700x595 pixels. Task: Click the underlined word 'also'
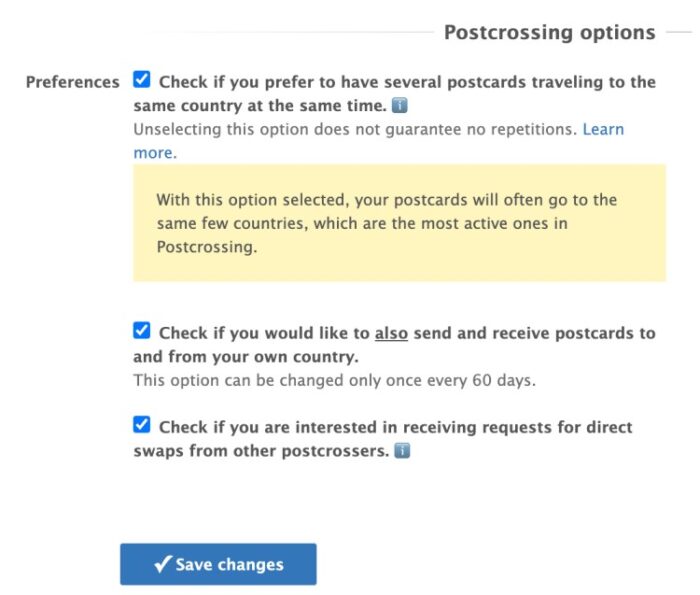pos(391,333)
